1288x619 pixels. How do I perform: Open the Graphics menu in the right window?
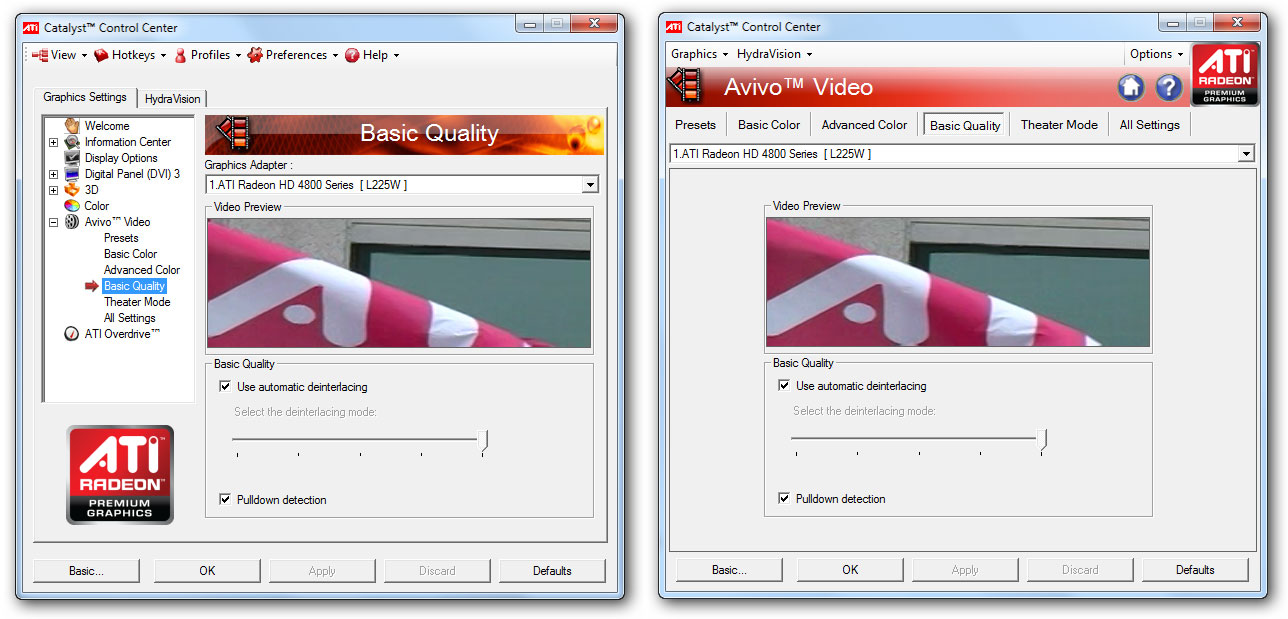[x=698, y=54]
